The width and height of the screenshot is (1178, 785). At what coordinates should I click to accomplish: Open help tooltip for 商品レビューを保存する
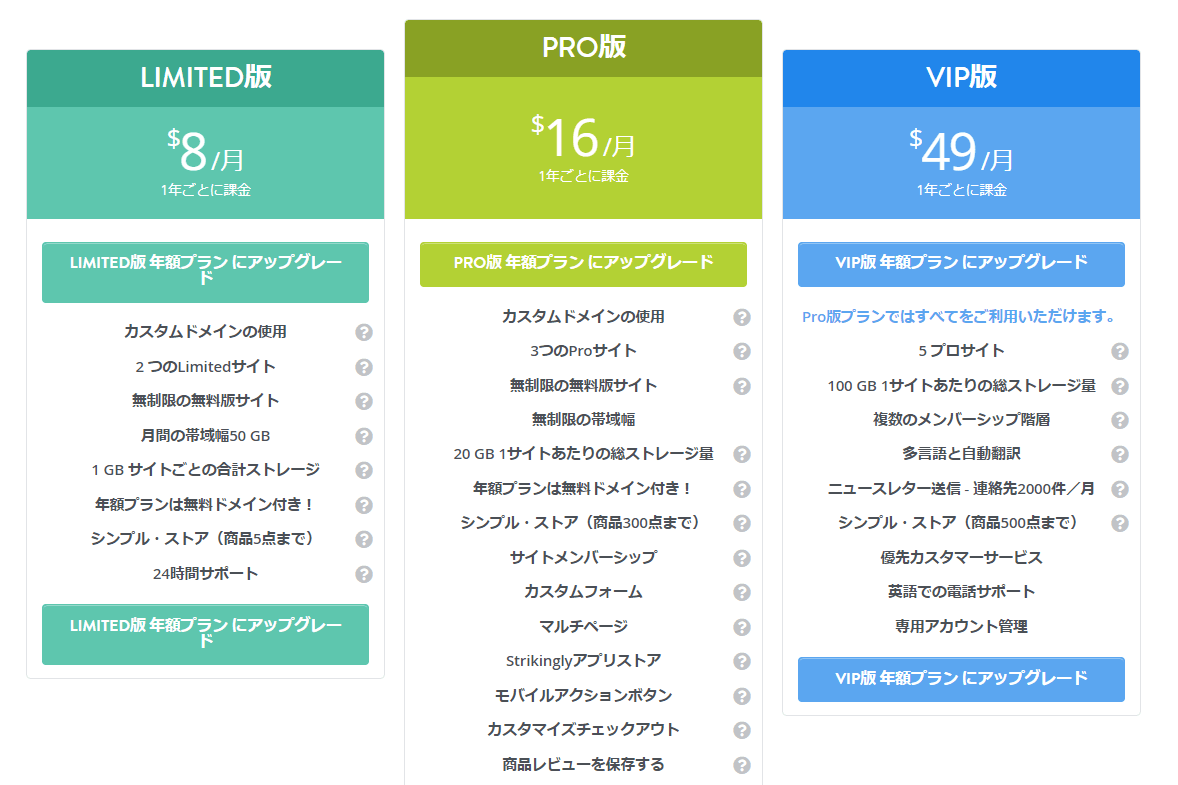742,764
